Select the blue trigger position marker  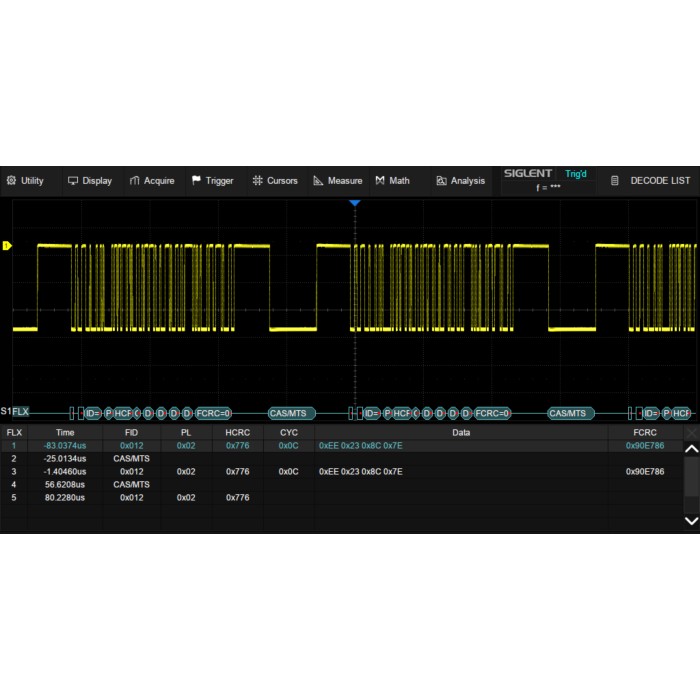click(353, 203)
